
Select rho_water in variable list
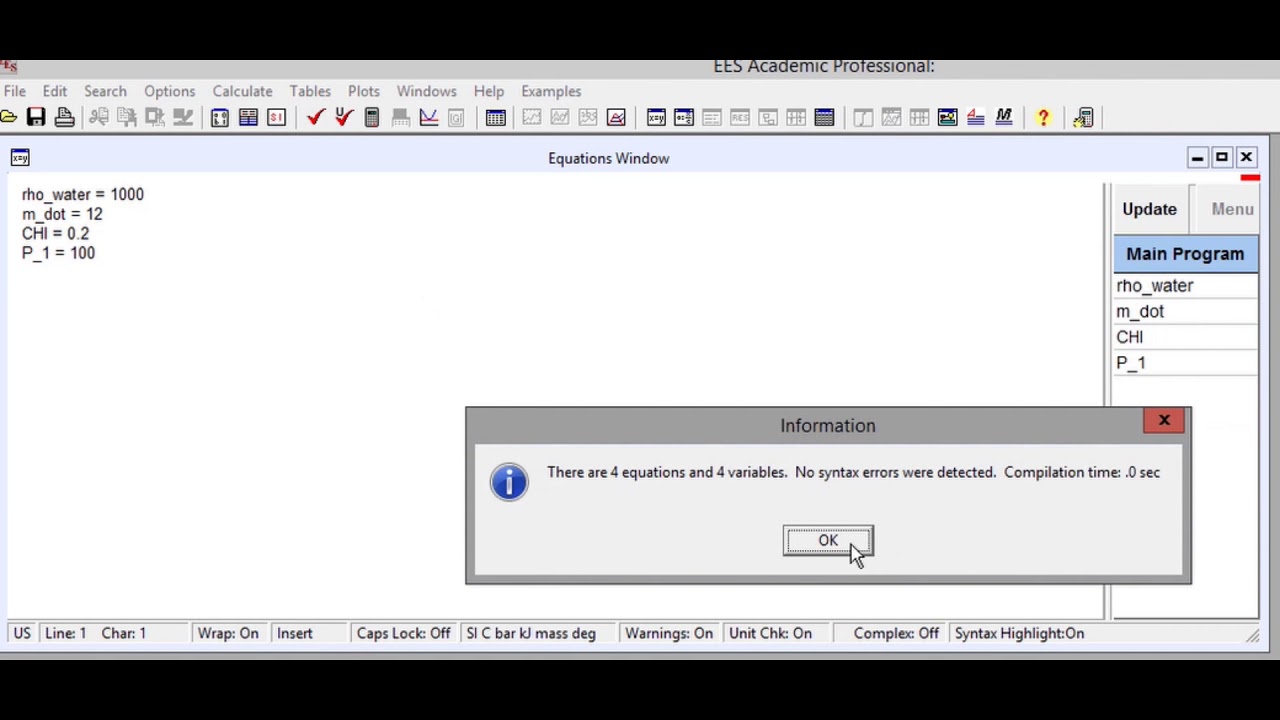[1185, 286]
